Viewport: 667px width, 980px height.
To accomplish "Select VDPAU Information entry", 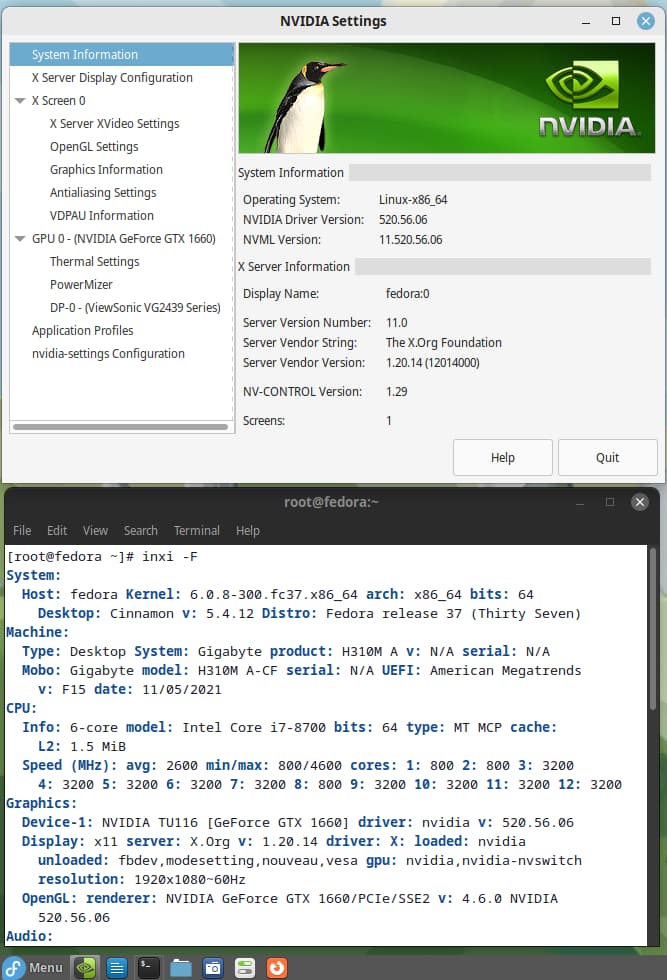I will pyautogui.click(x=101, y=216).
